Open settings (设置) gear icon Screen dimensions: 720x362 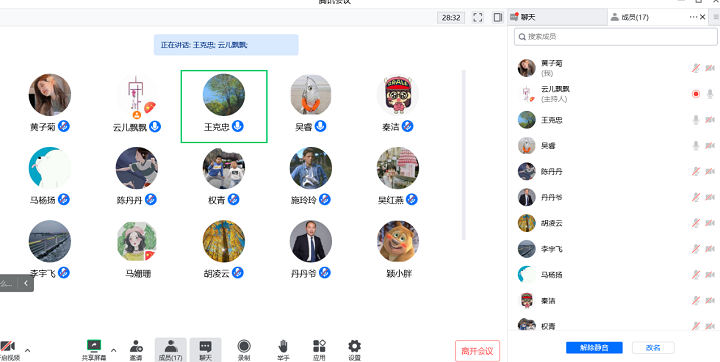354,350
